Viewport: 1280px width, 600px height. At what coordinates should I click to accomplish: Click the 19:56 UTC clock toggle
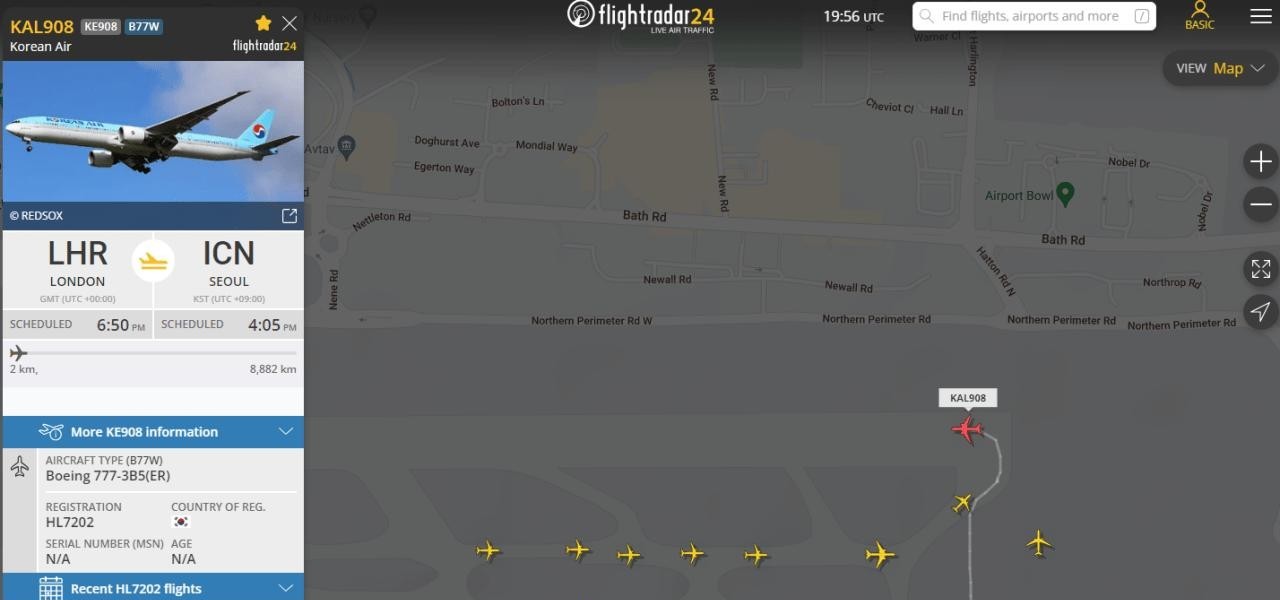[x=853, y=16]
